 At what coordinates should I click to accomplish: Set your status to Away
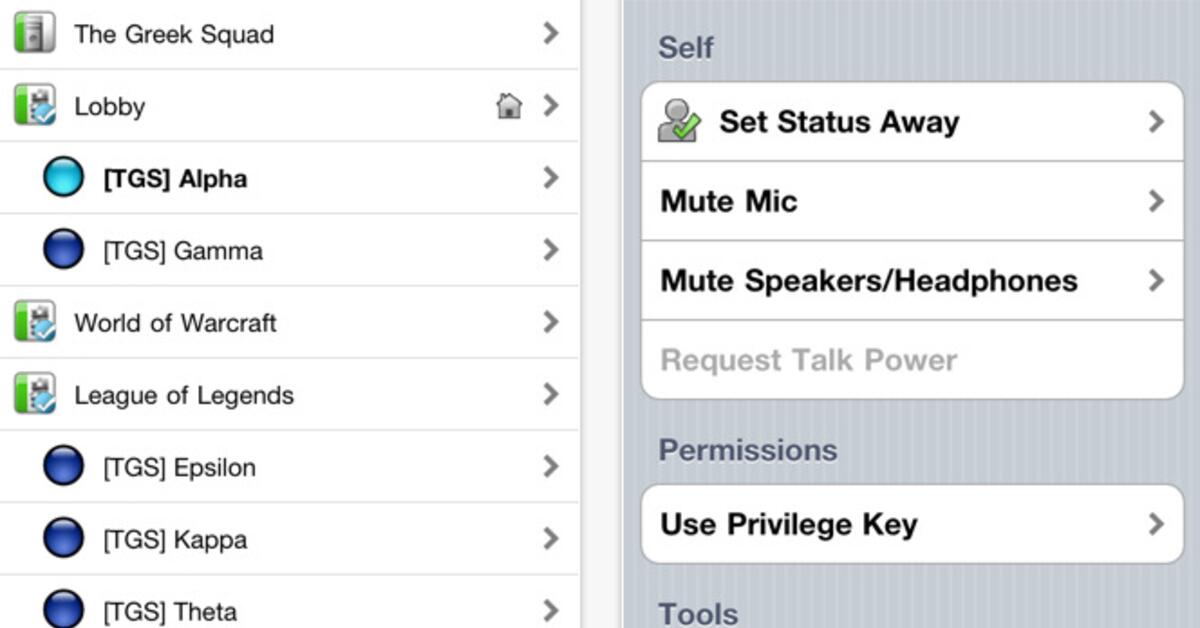(x=910, y=121)
